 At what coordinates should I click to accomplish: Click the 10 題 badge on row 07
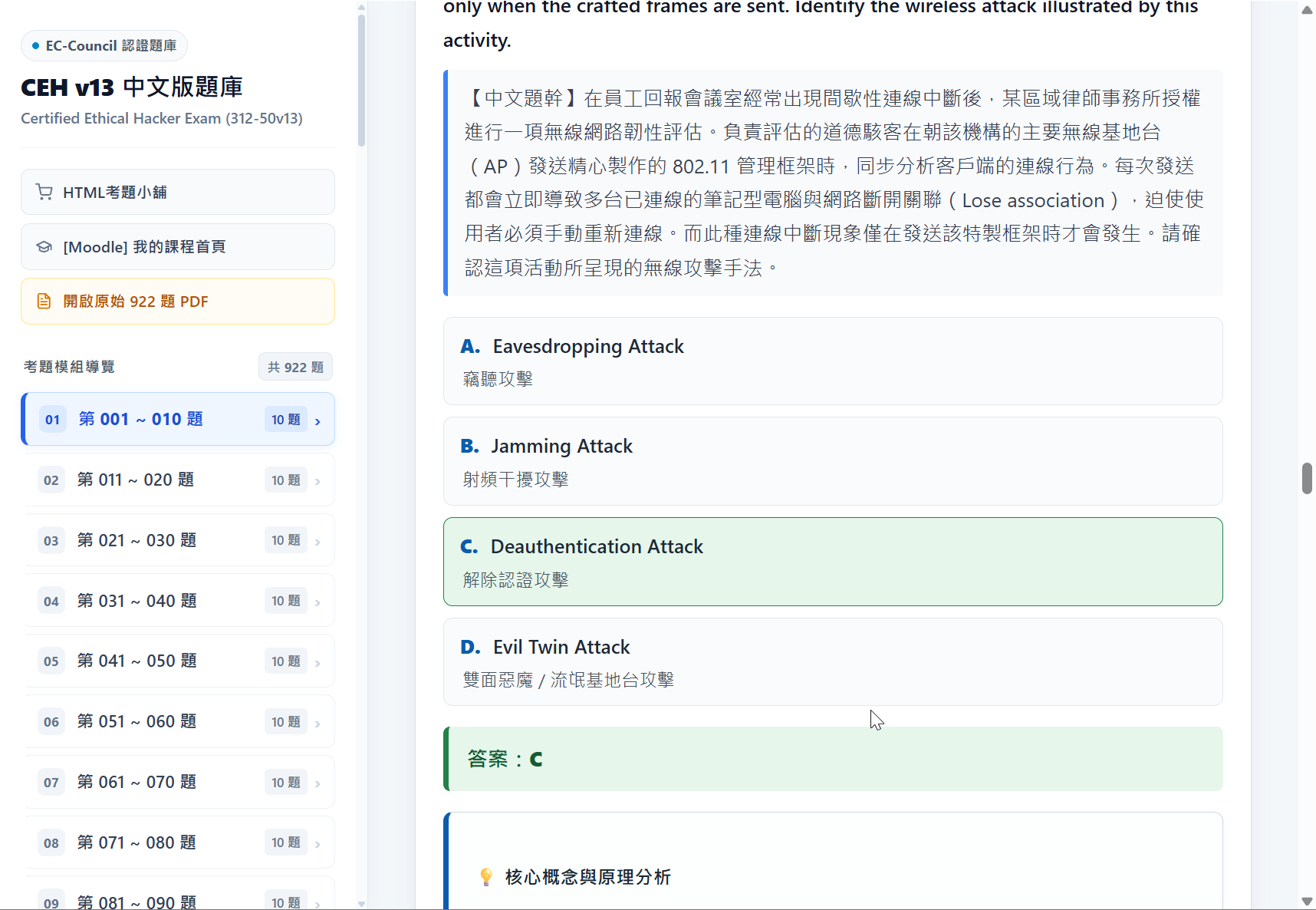[286, 782]
